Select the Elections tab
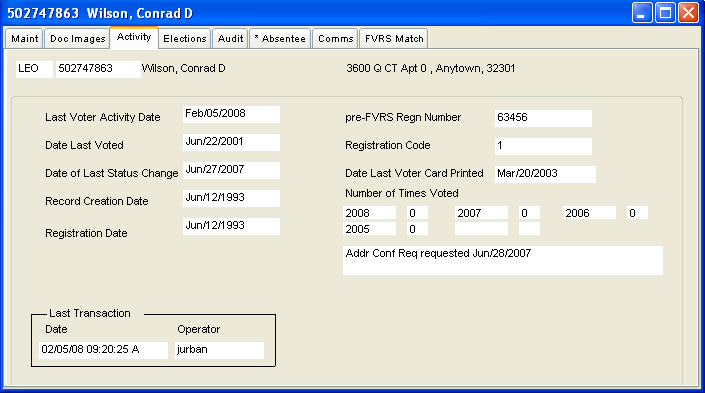 click(184, 39)
